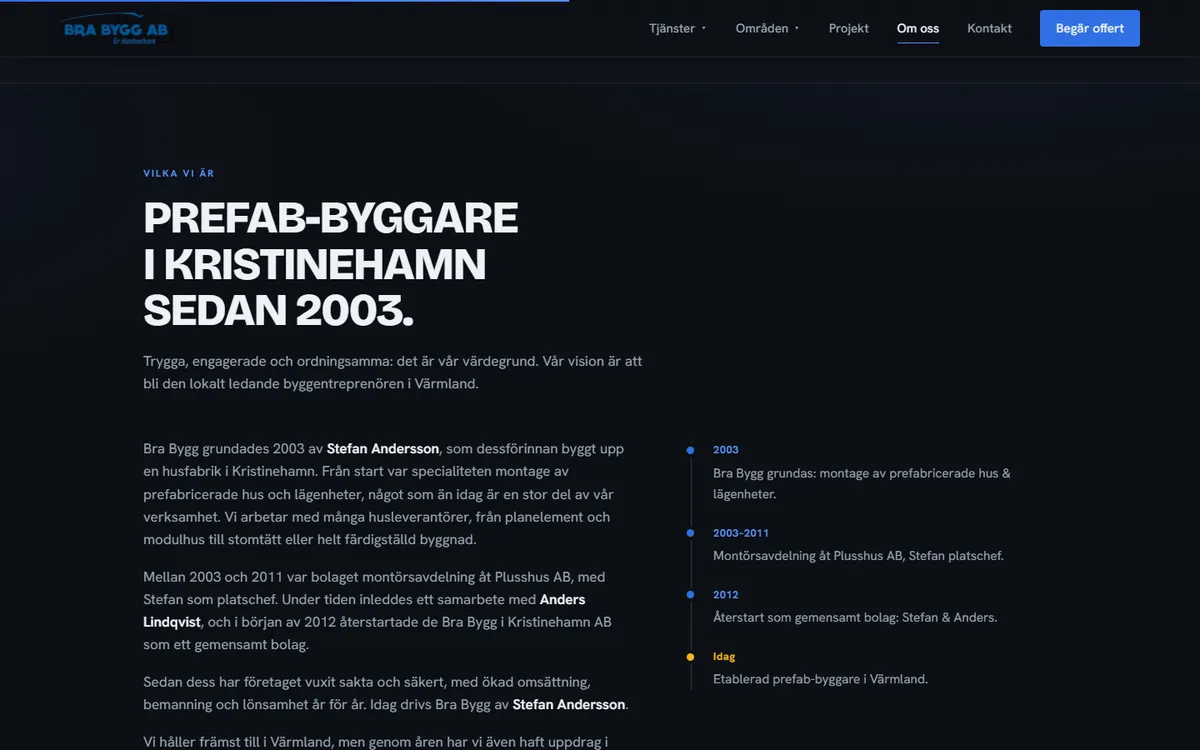Expand the Tjänster dropdown menu

[677, 28]
